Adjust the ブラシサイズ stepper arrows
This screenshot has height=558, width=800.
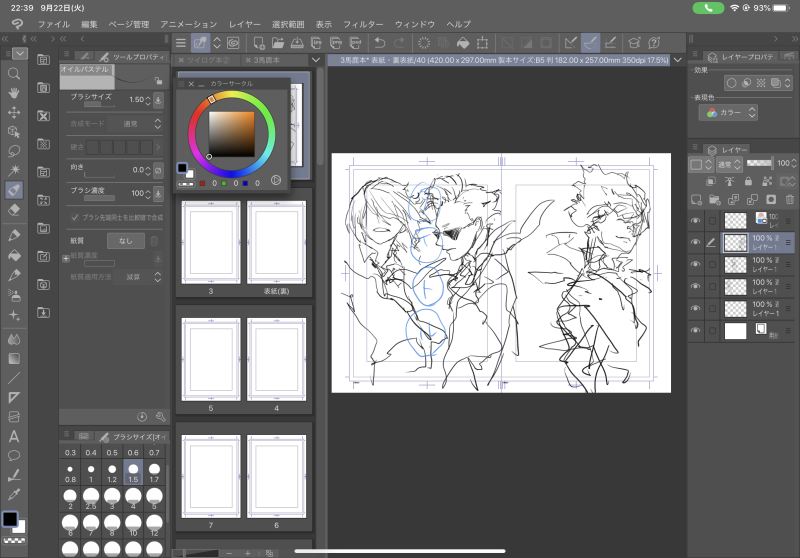pyautogui.click(x=148, y=100)
